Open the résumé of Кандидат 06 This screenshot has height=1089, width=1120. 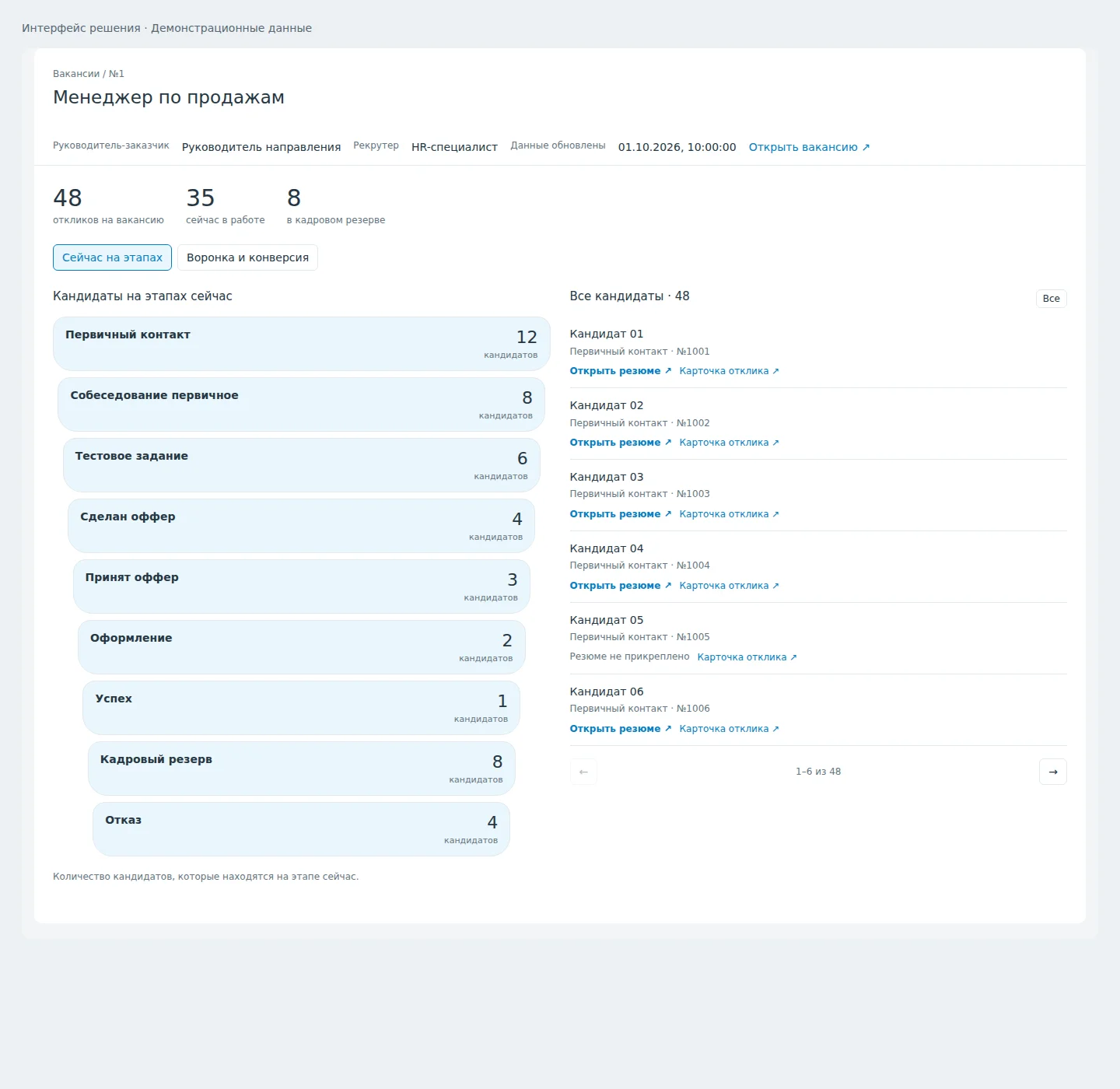621,729
